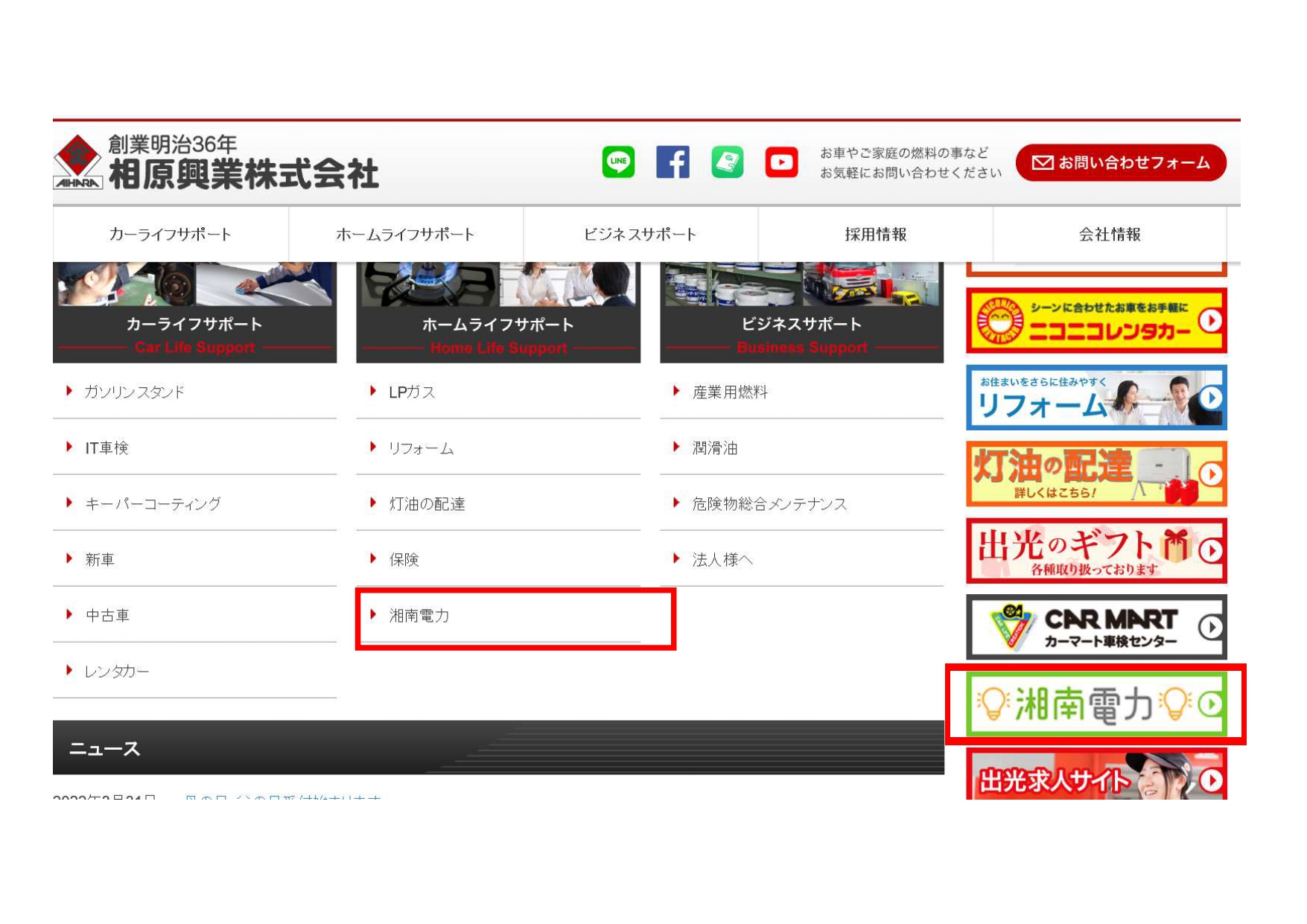Click the orange 灯油の配達 banner
The height and width of the screenshot is (924, 1307).
pos(1096,474)
